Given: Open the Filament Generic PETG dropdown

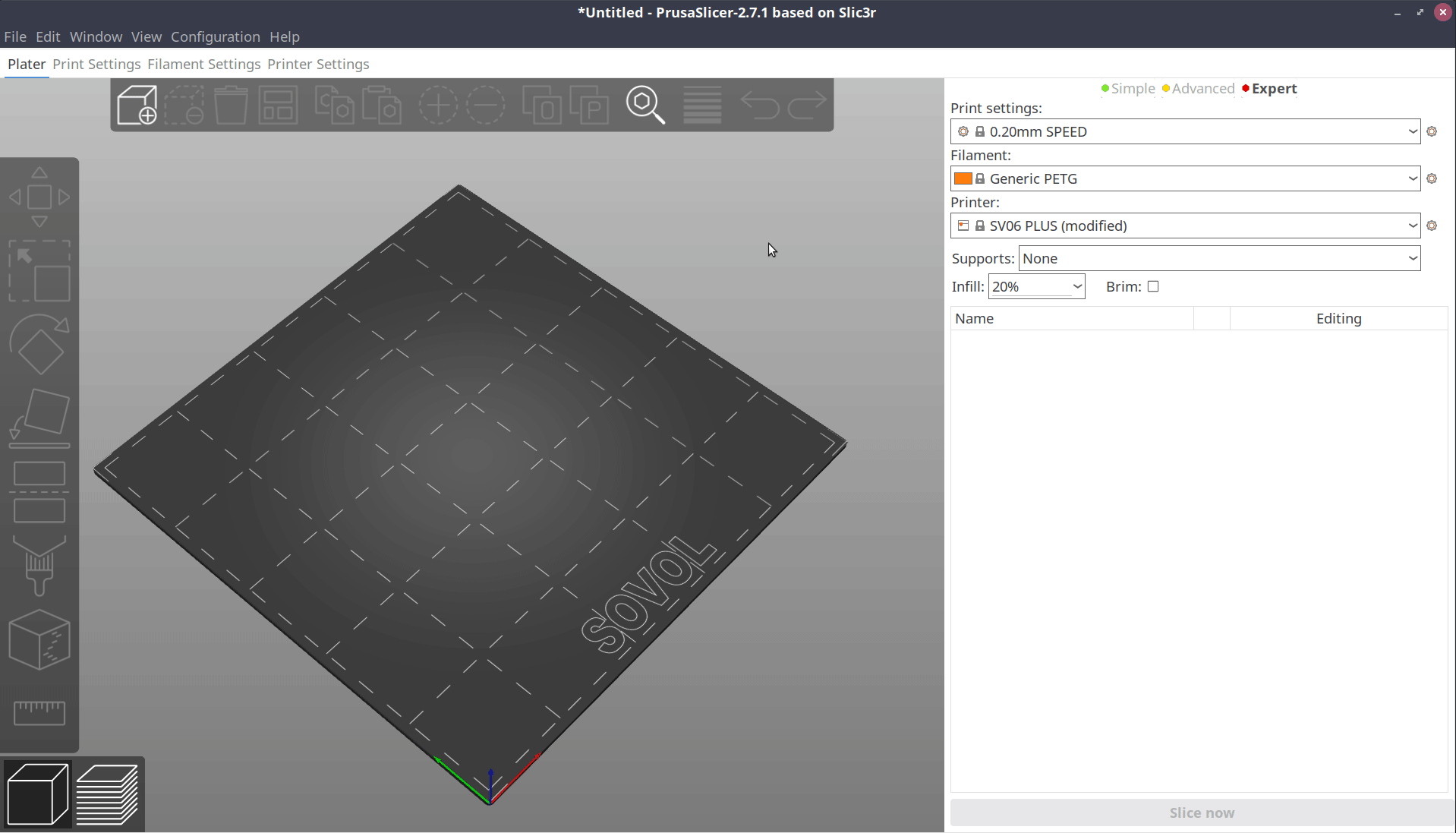Looking at the screenshot, I should tap(1185, 178).
